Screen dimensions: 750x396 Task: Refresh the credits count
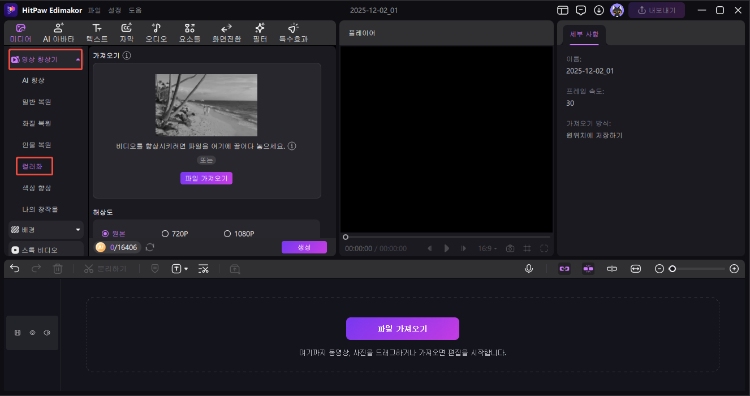(150, 247)
